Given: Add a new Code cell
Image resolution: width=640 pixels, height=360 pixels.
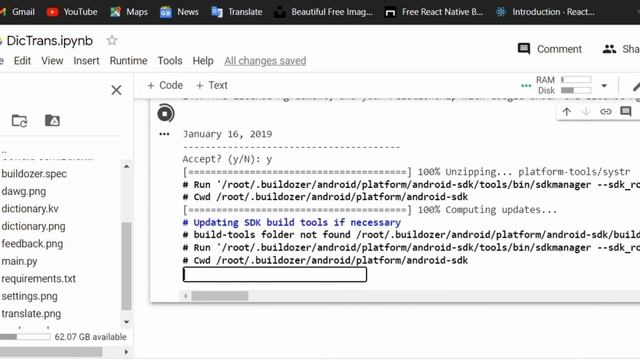Looking at the screenshot, I should [165, 85].
